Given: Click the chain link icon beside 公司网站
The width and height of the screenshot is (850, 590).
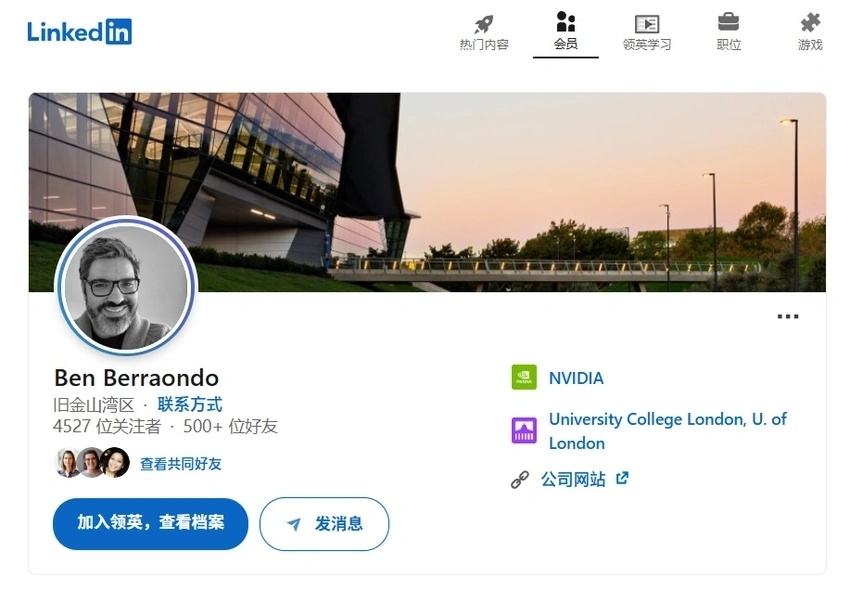Looking at the screenshot, I should (519, 480).
